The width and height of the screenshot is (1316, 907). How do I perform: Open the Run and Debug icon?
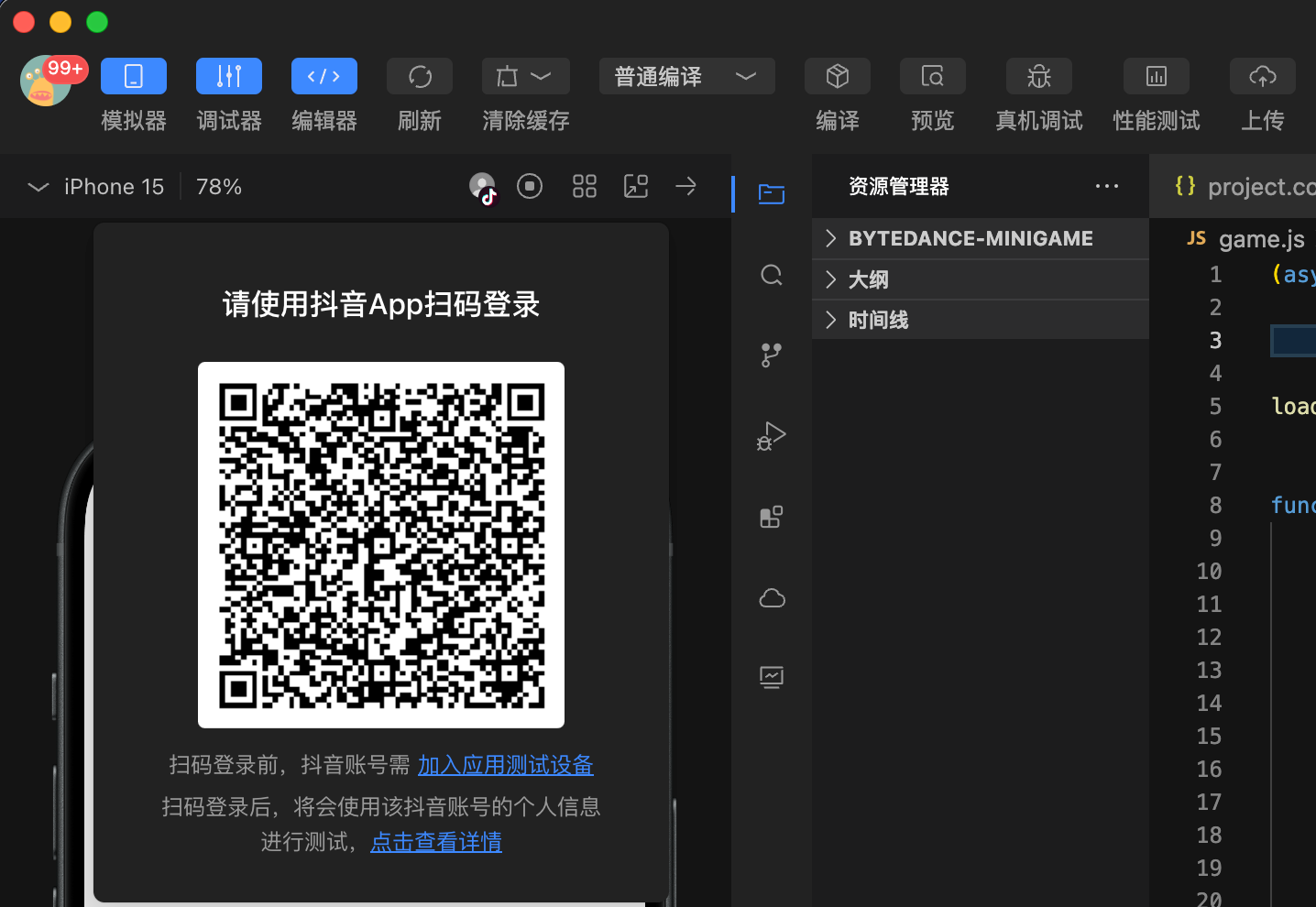point(772,436)
